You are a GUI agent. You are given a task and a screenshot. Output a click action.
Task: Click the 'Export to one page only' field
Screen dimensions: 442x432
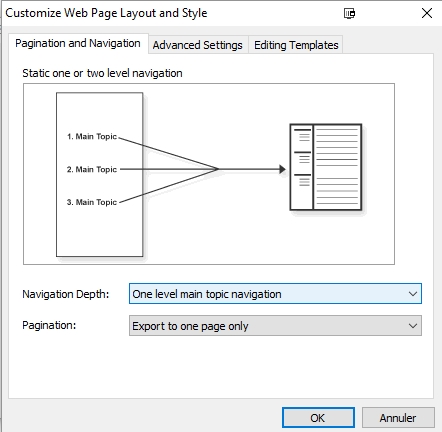click(x=275, y=326)
